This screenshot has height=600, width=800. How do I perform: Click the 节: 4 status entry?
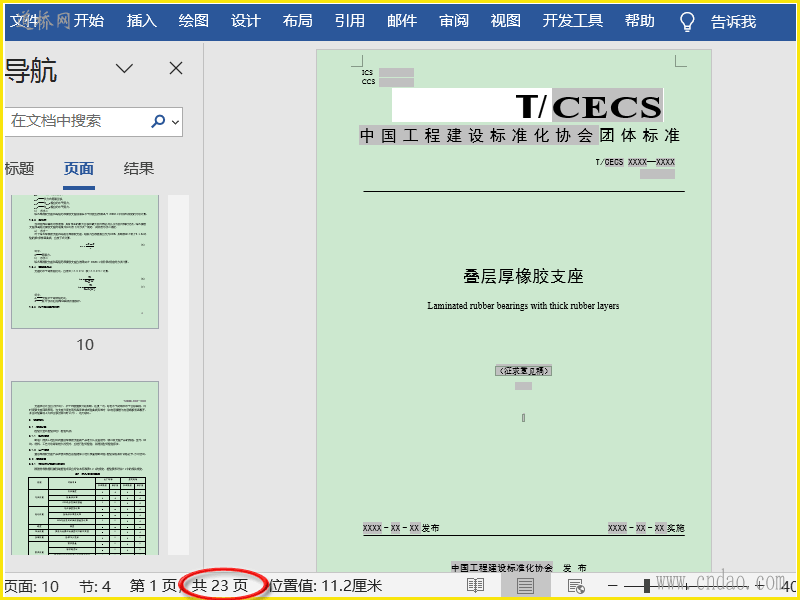(x=95, y=586)
